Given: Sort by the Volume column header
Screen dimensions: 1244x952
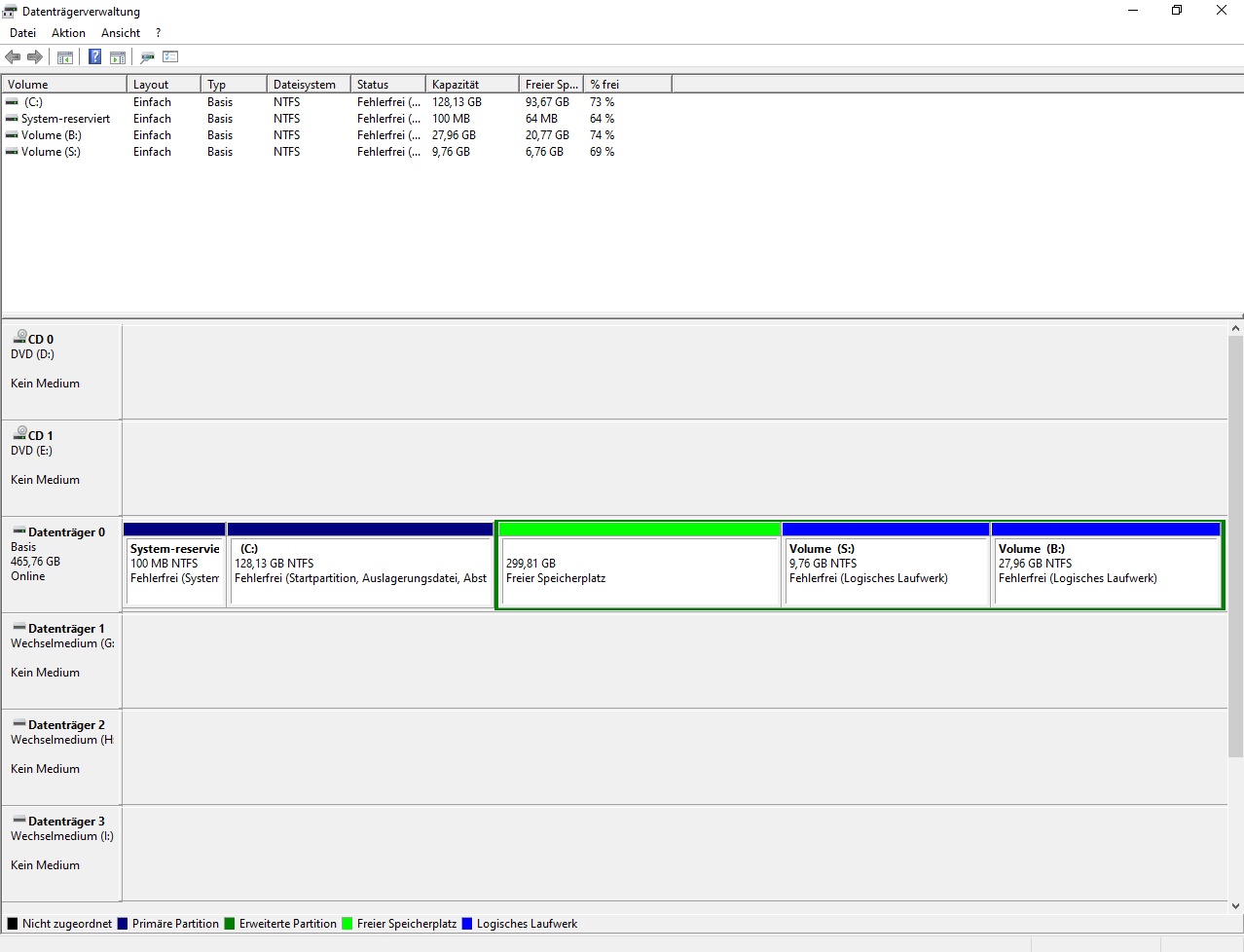Looking at the screenshot, I should pos(64,84).
